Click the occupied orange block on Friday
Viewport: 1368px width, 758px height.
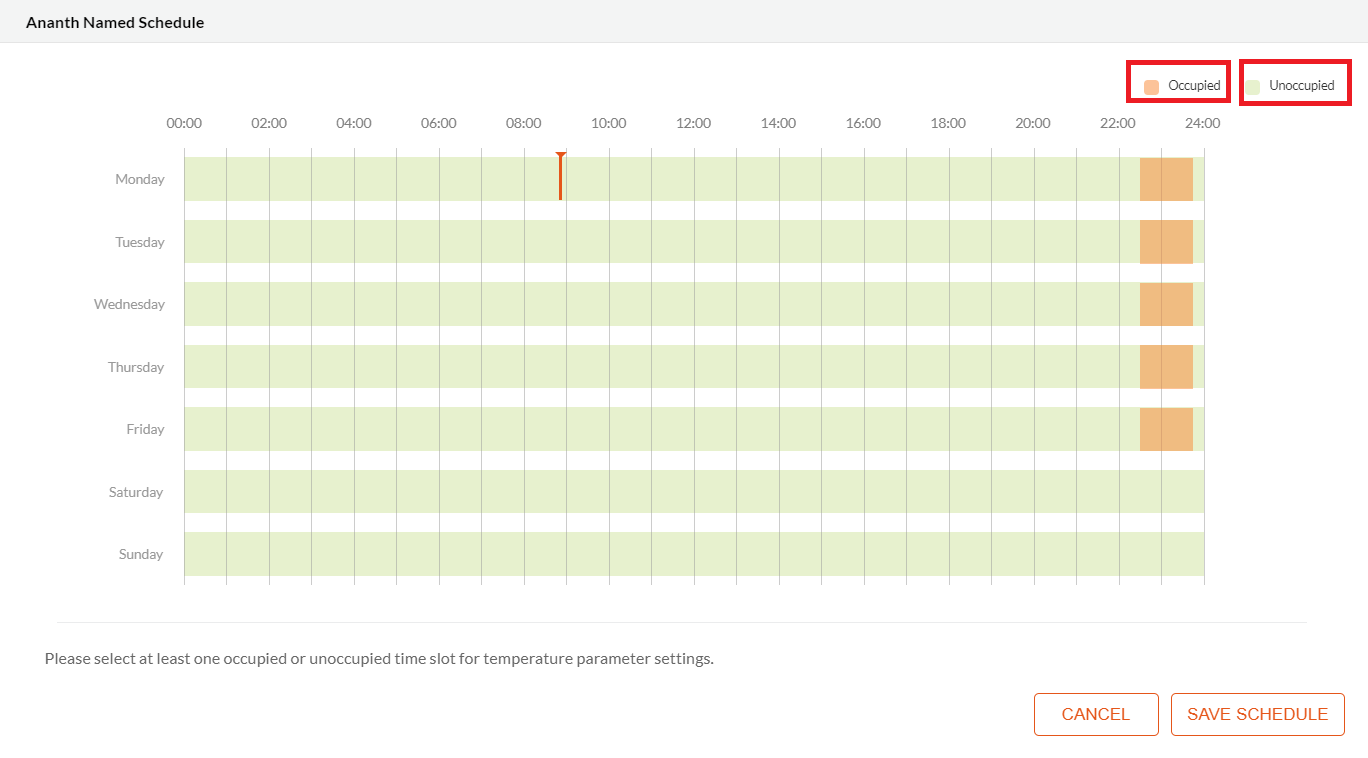[x=1167, y=429]
